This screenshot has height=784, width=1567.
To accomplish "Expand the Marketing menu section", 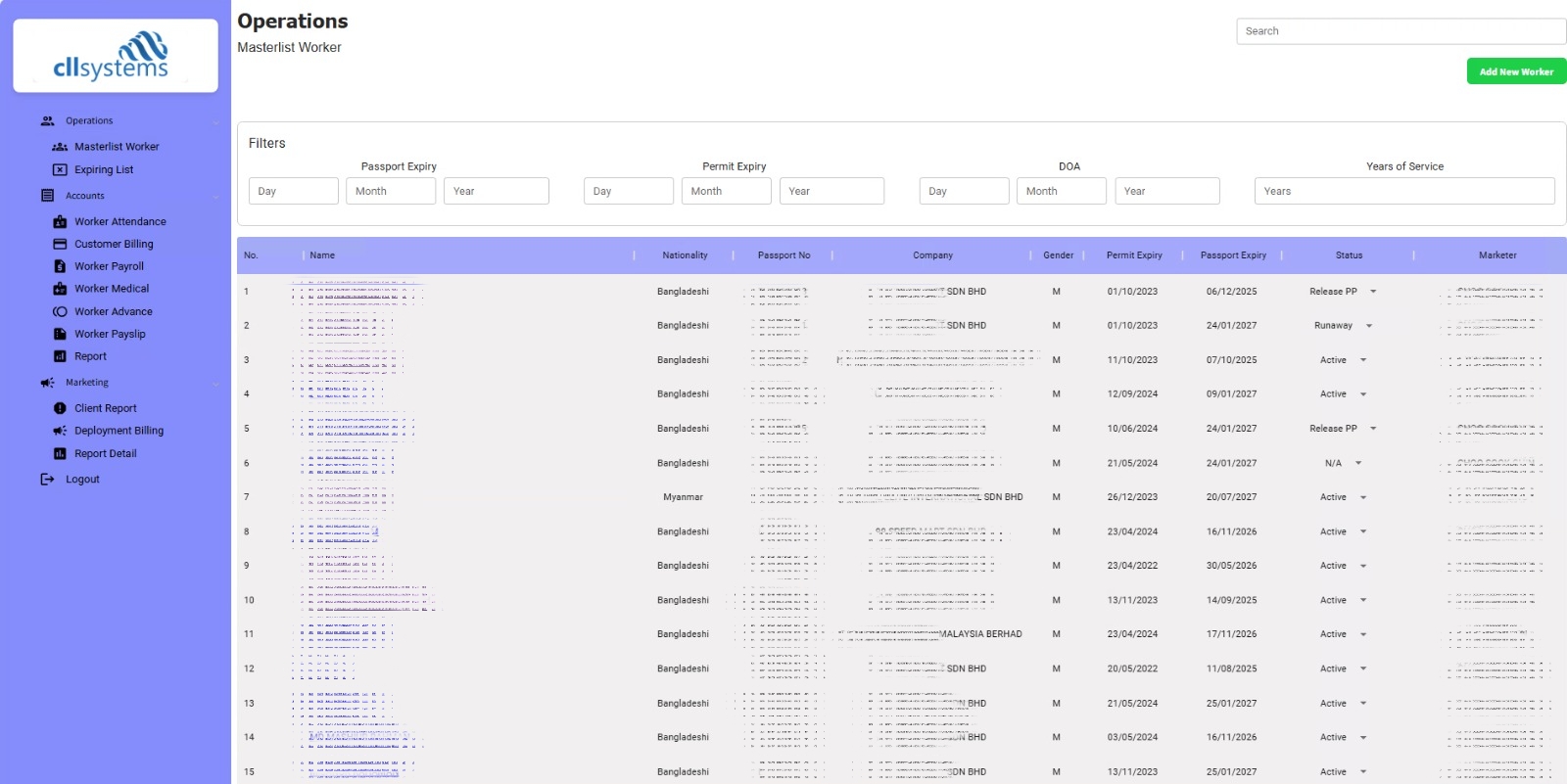I will pyautogui.click(x=215, y=383).
